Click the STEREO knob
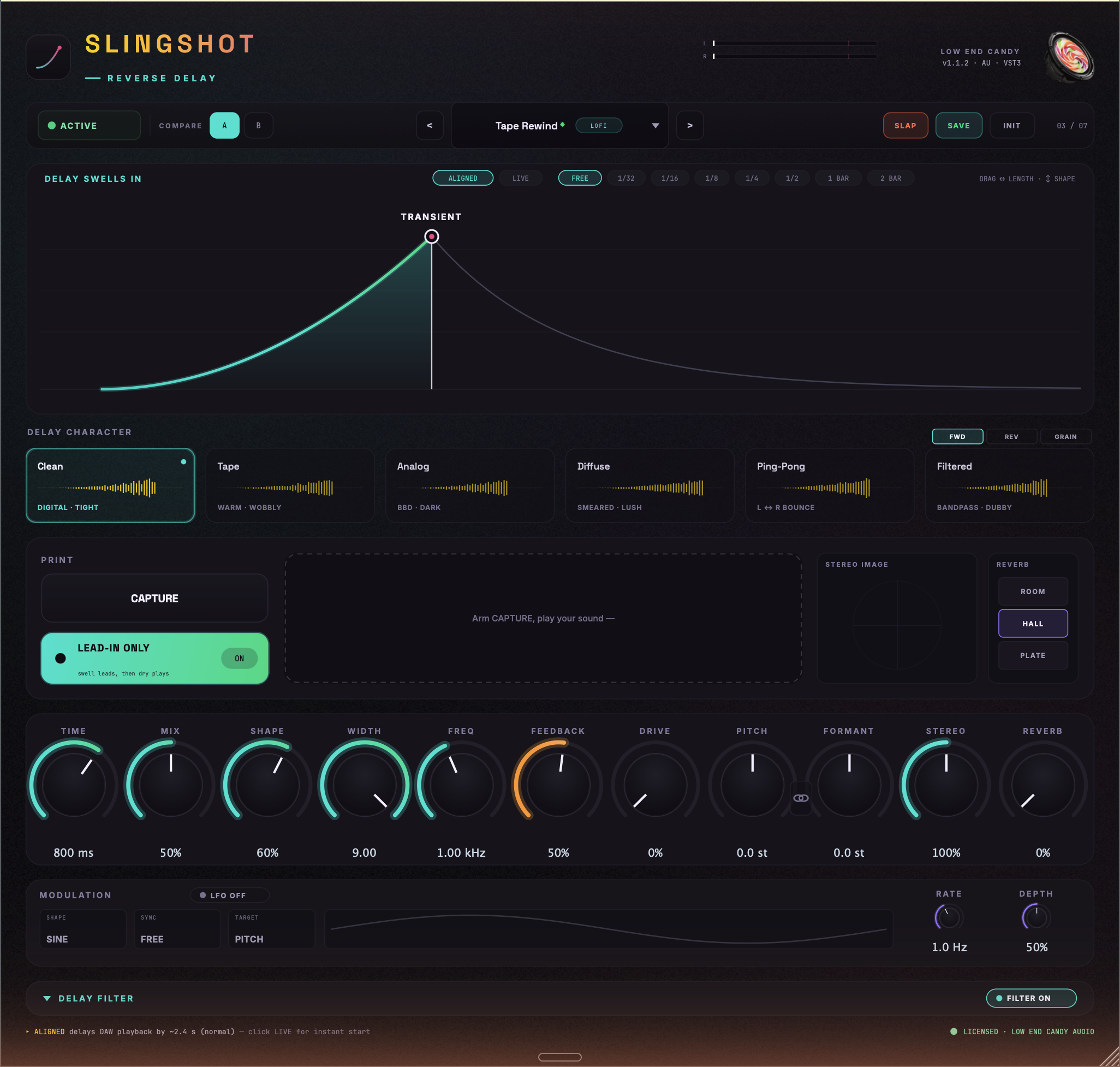 coord(946,784)
